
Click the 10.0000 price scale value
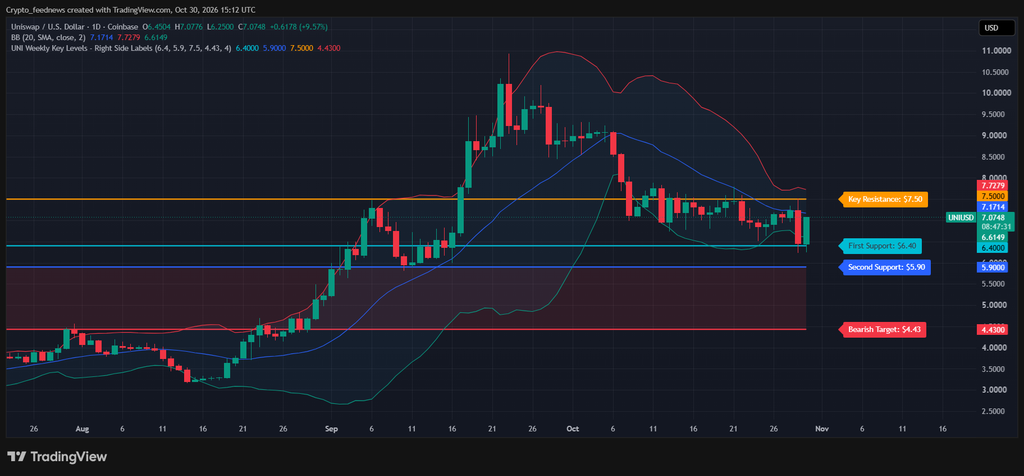click(995, 93)
